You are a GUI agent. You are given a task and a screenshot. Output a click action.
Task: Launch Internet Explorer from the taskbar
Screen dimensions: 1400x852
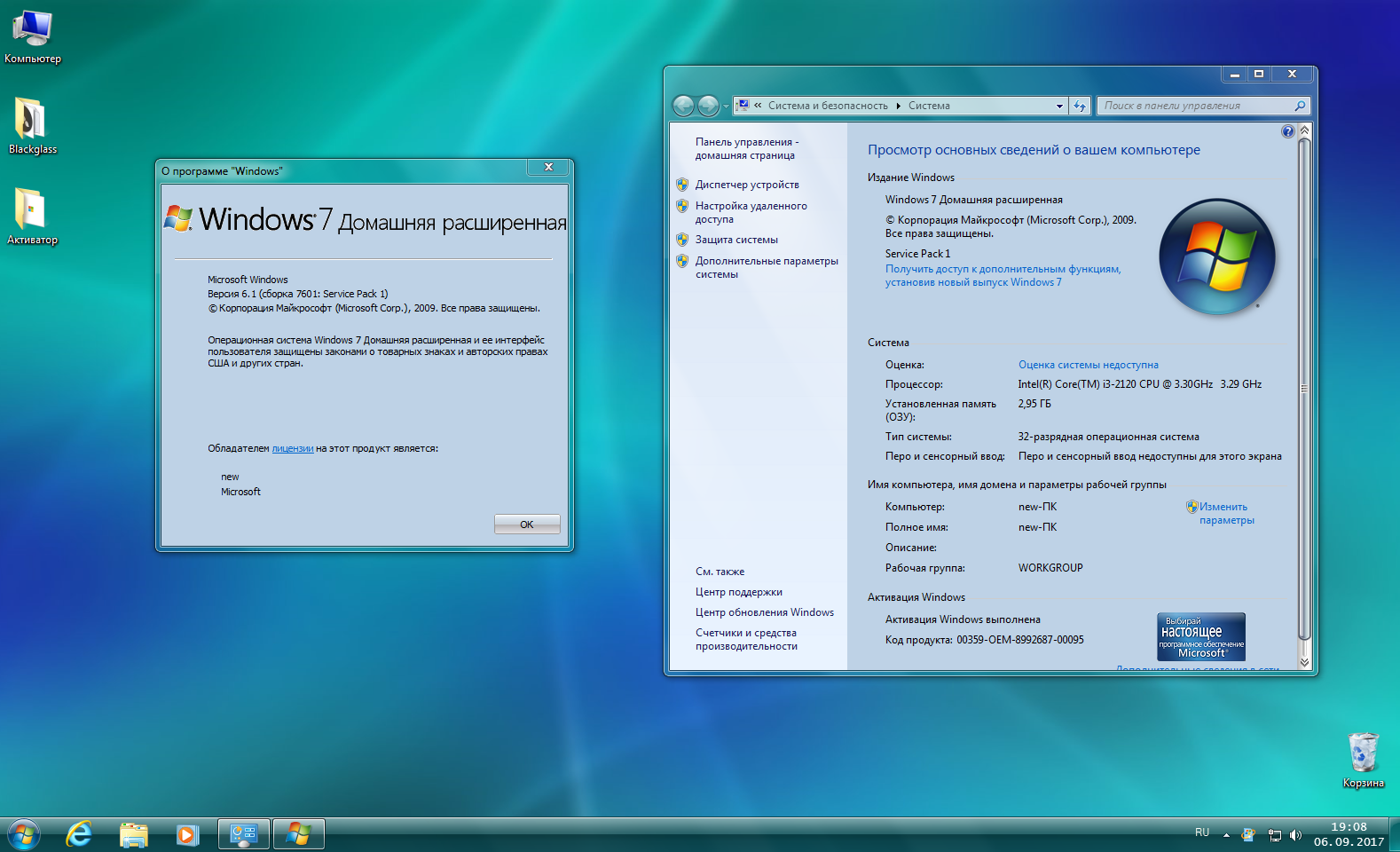click(x=79, y=834)
